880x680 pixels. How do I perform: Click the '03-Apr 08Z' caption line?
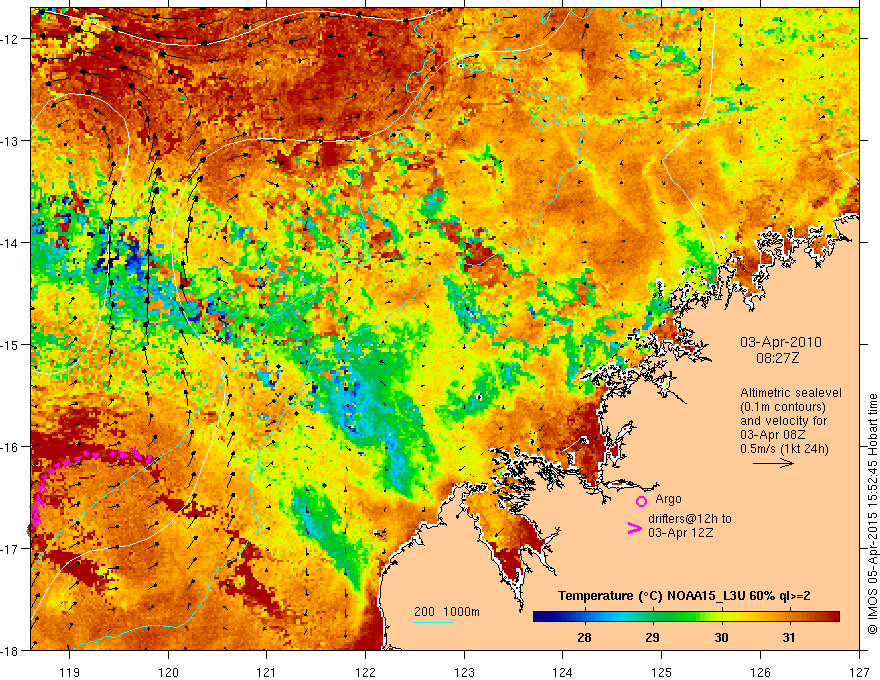click(773, 435)
